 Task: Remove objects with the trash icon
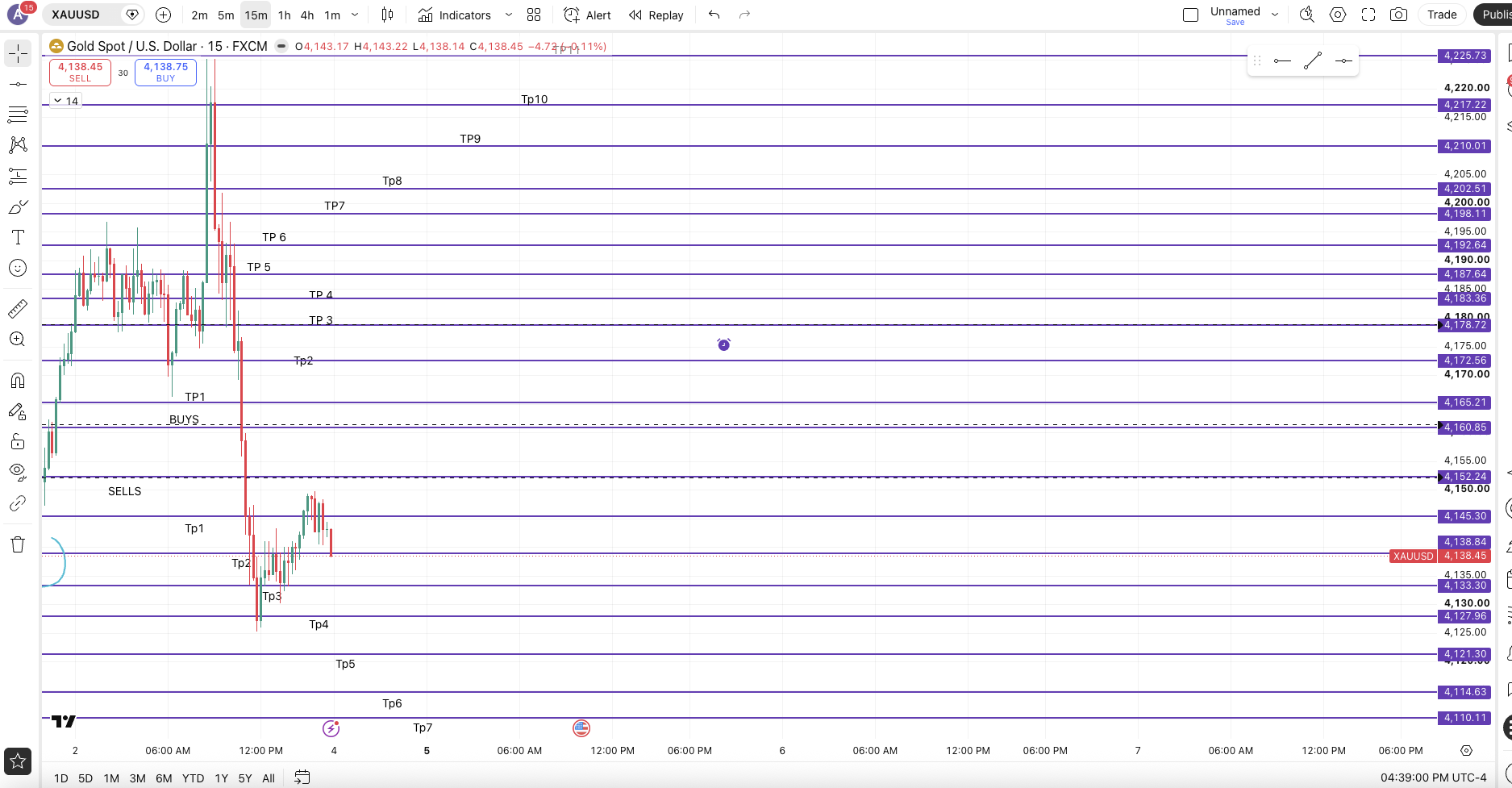click(x=18, y=544)
